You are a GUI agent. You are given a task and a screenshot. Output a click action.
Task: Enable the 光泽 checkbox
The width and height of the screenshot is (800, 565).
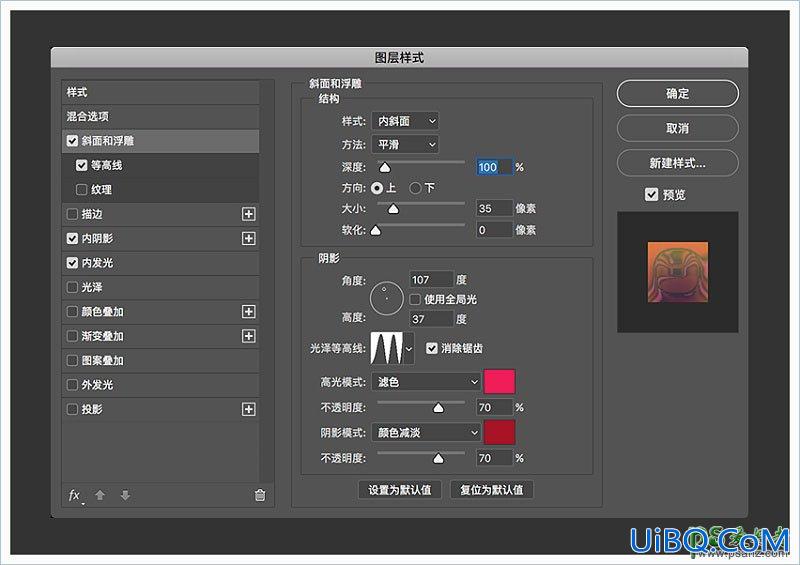point(72,287)
